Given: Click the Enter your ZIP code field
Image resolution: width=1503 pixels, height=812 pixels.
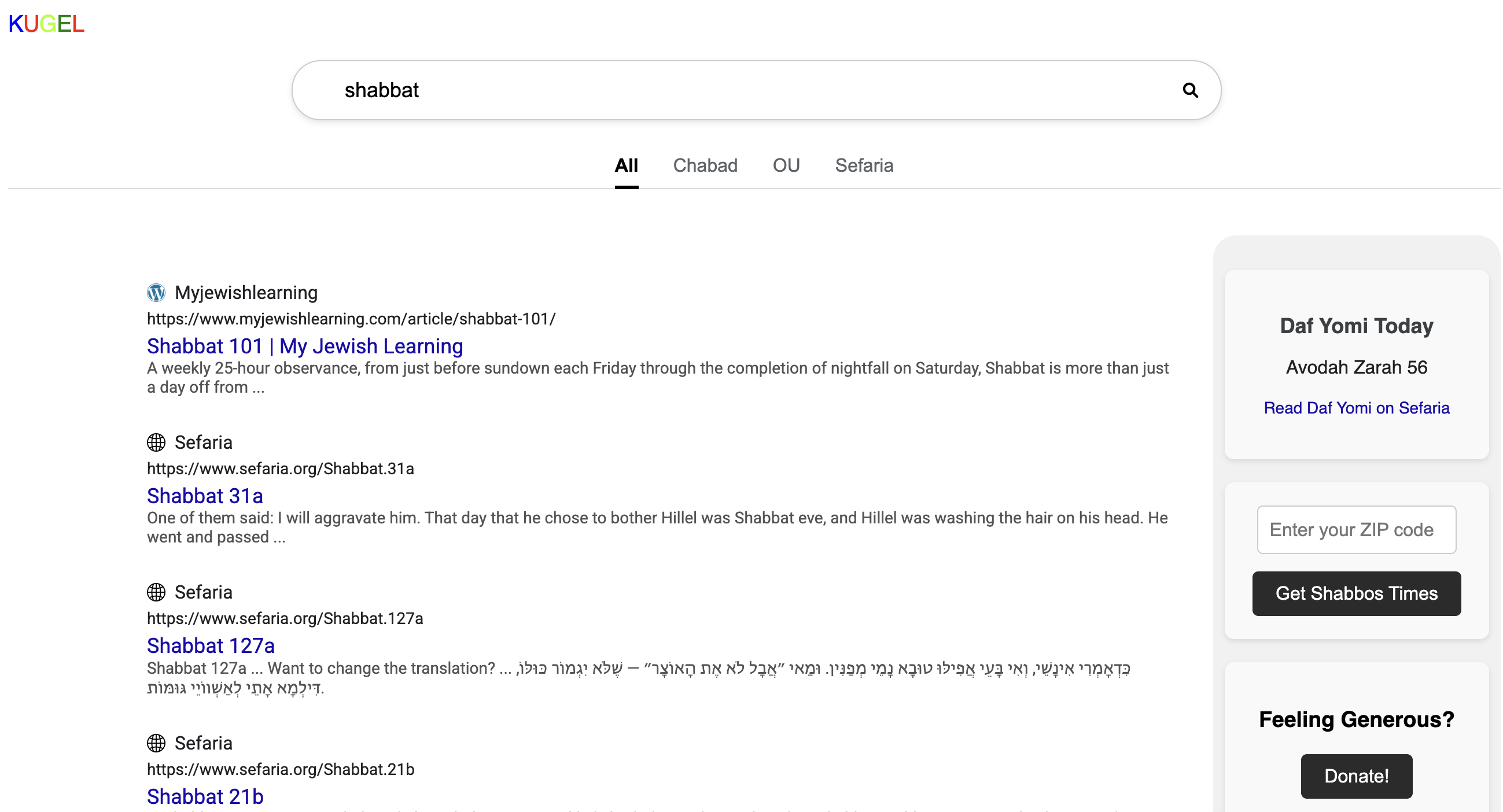Looking at the screenshot, I should [1357, 530].
